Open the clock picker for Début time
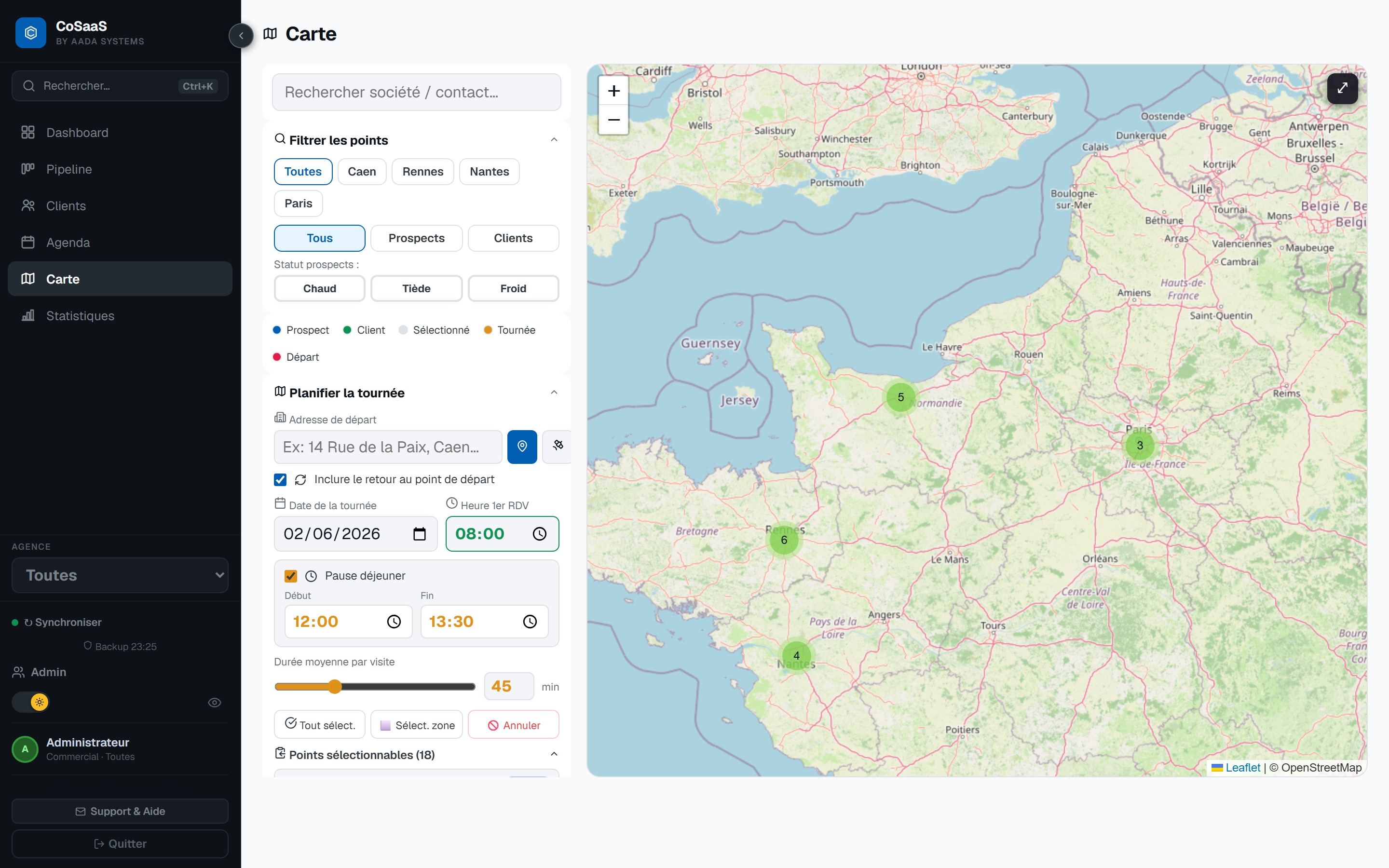Image resolution: width=1389 pixels, height=868 pixels. (394, 622)
